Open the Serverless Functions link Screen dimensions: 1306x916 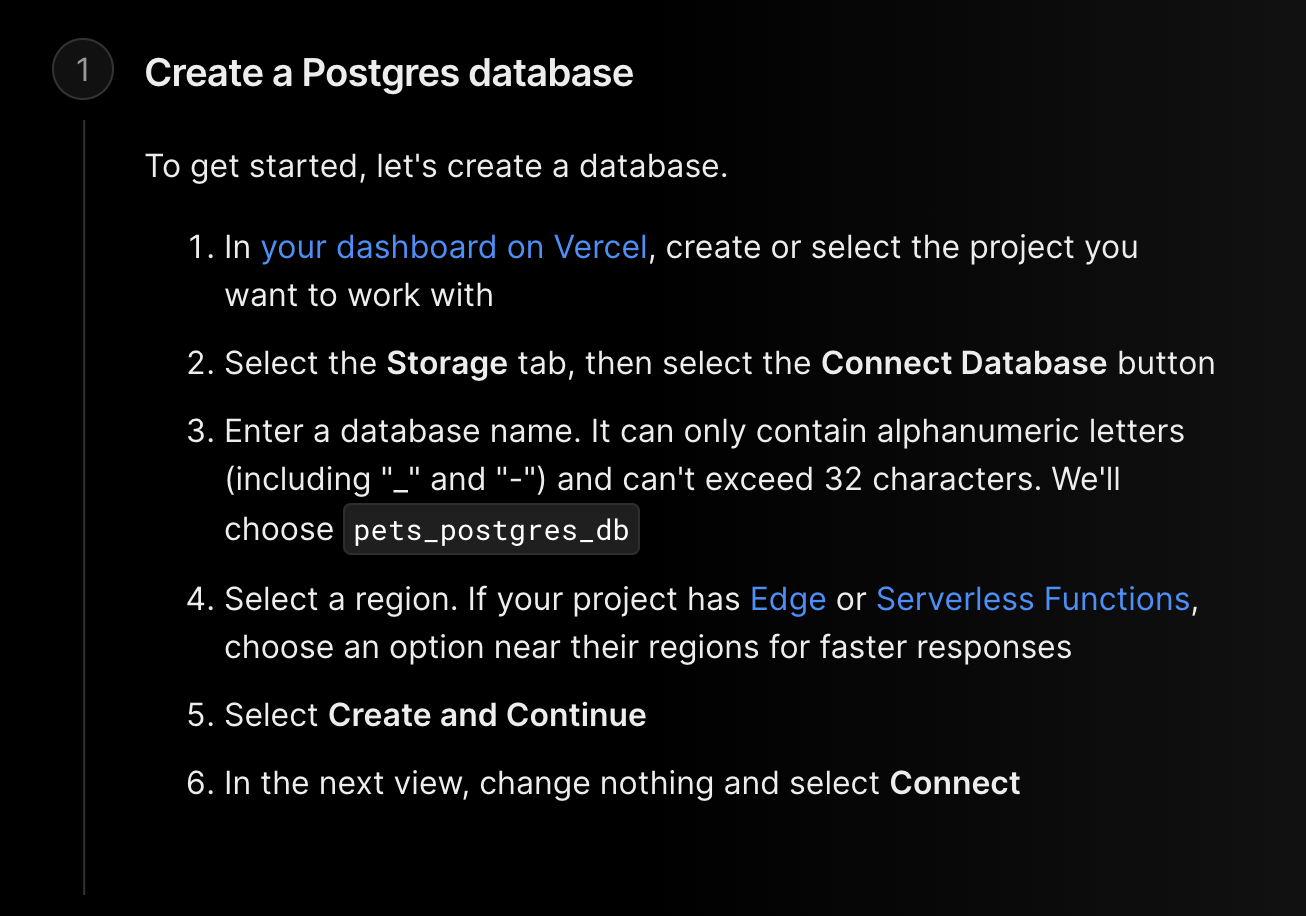pyautogui.click(x=1033, y=599)
